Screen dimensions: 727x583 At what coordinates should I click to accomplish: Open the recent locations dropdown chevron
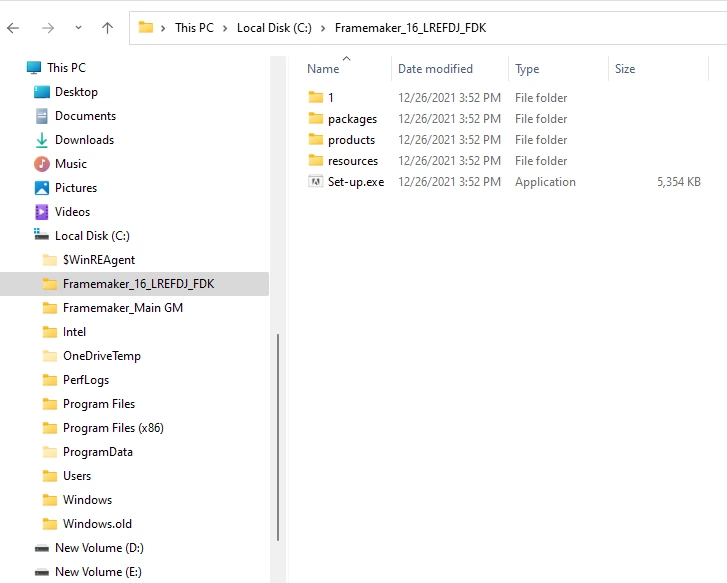pos(78,28)
